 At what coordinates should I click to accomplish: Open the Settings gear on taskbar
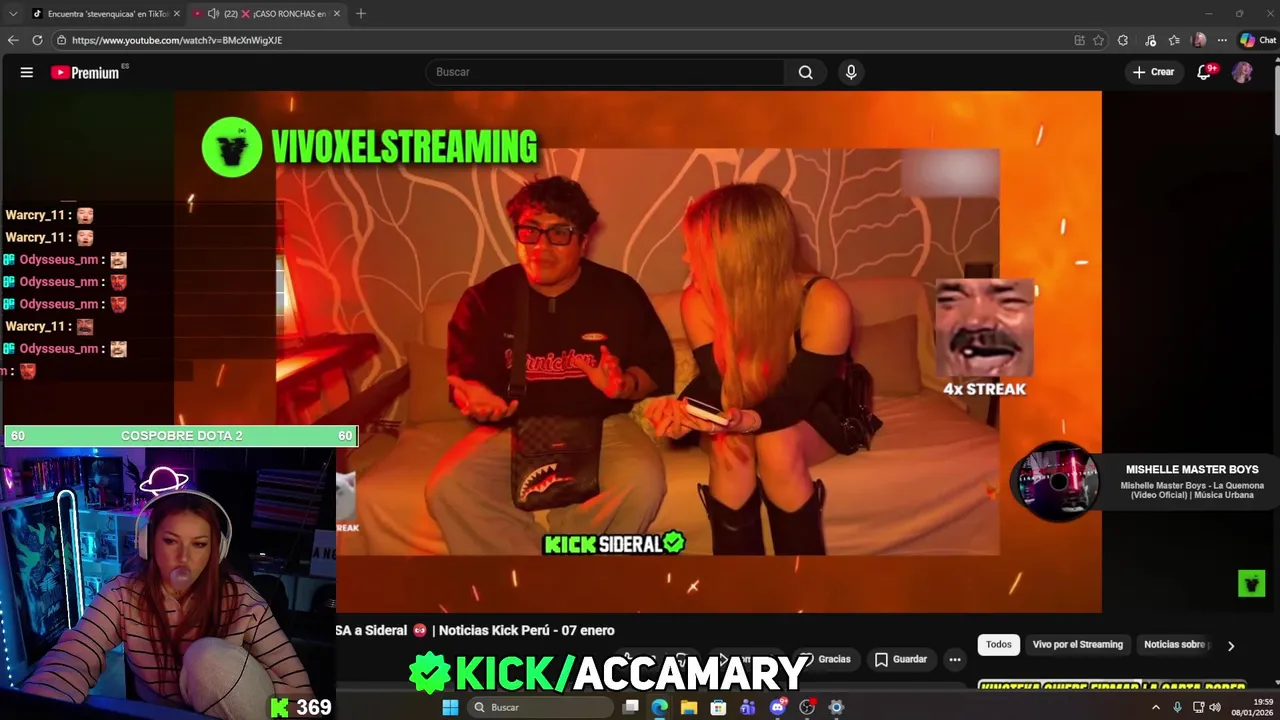[836, 707]
